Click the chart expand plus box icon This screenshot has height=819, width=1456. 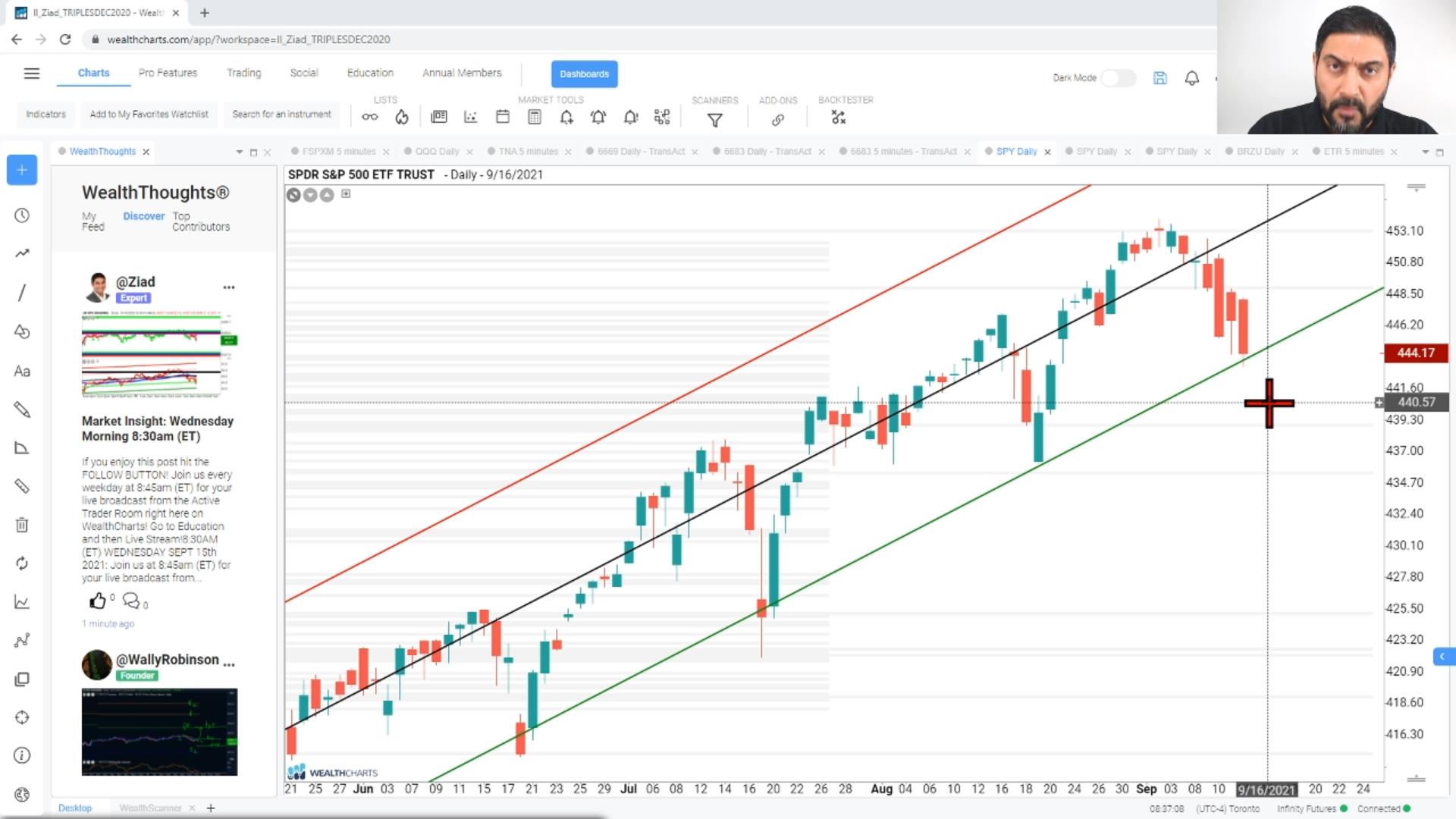pos(346,194)
